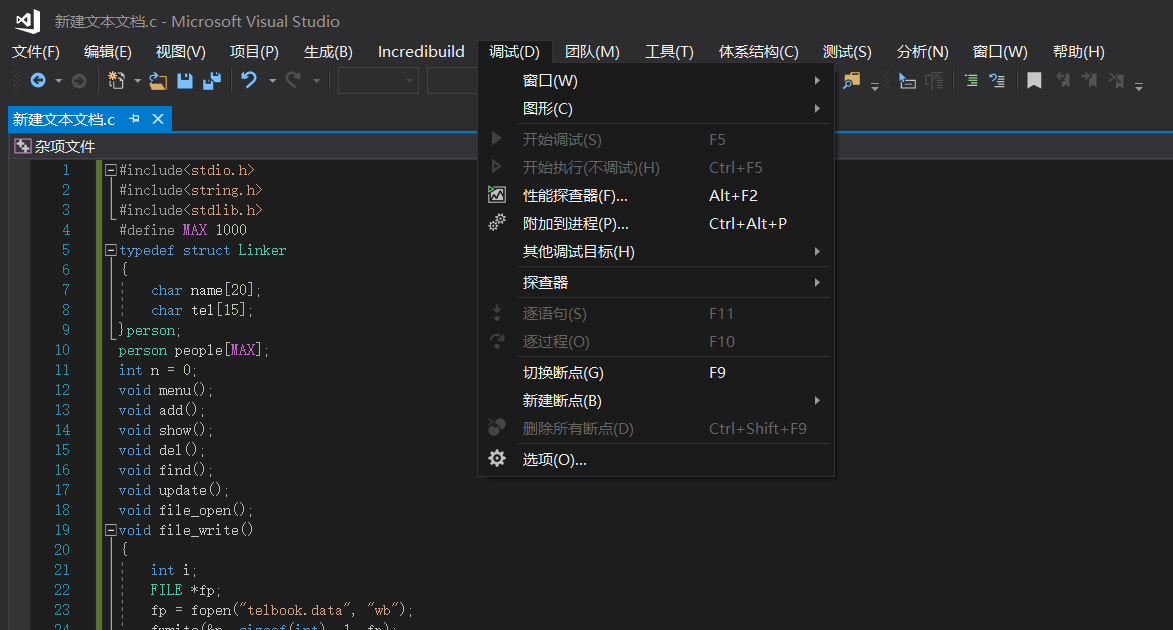Open the 体系结构(C) menu
The image size is (1173, 630).
tap(759, 52)
